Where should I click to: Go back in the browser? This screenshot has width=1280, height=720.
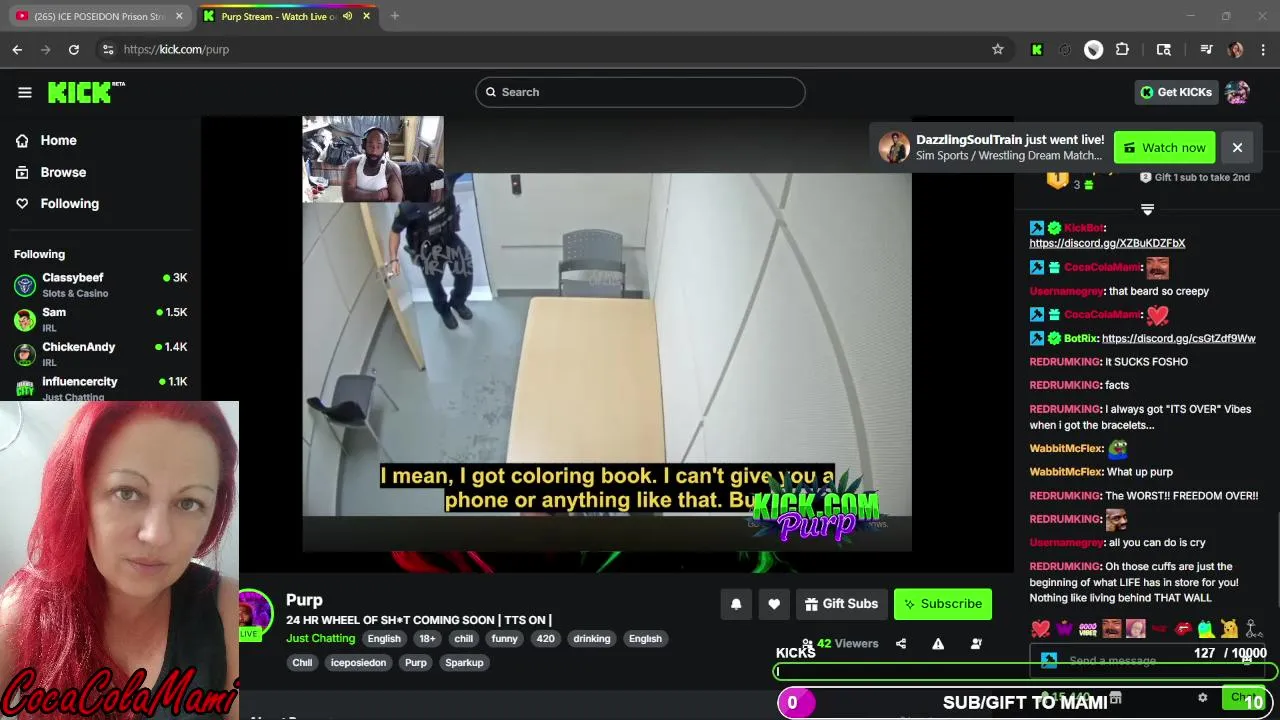pyautogui.click(x=17, y=49)
